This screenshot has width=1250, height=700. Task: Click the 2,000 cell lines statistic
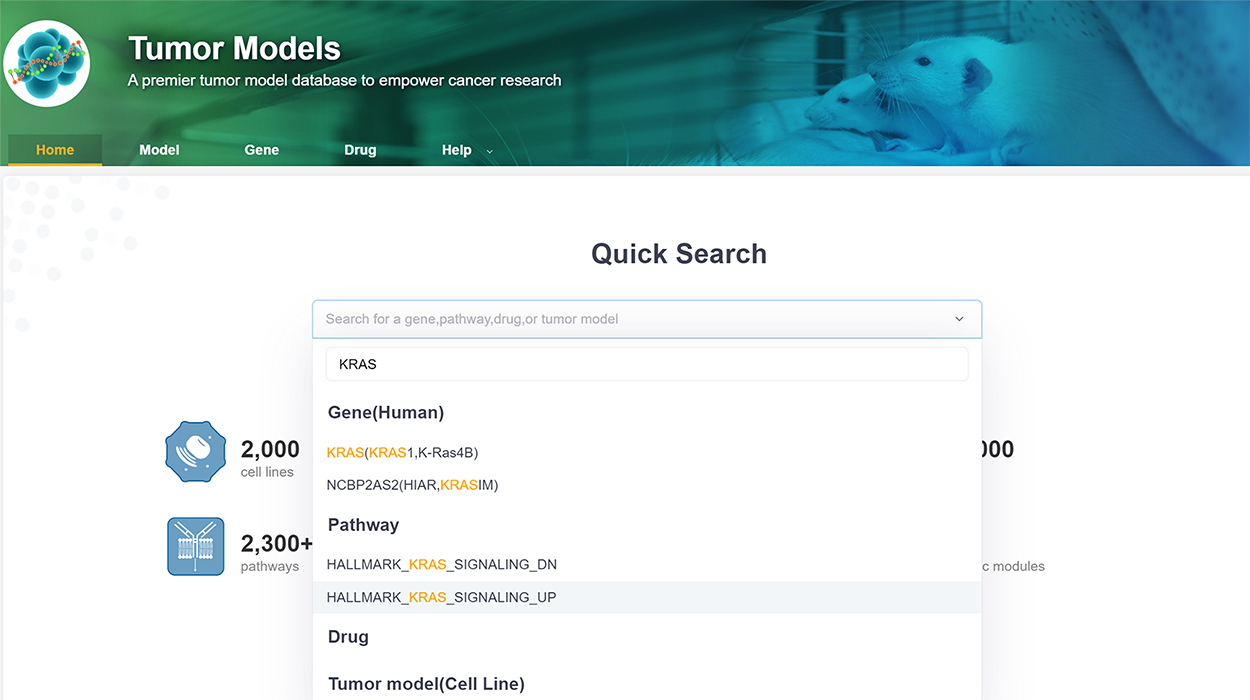pyautogui.click(x=269, y=457)
